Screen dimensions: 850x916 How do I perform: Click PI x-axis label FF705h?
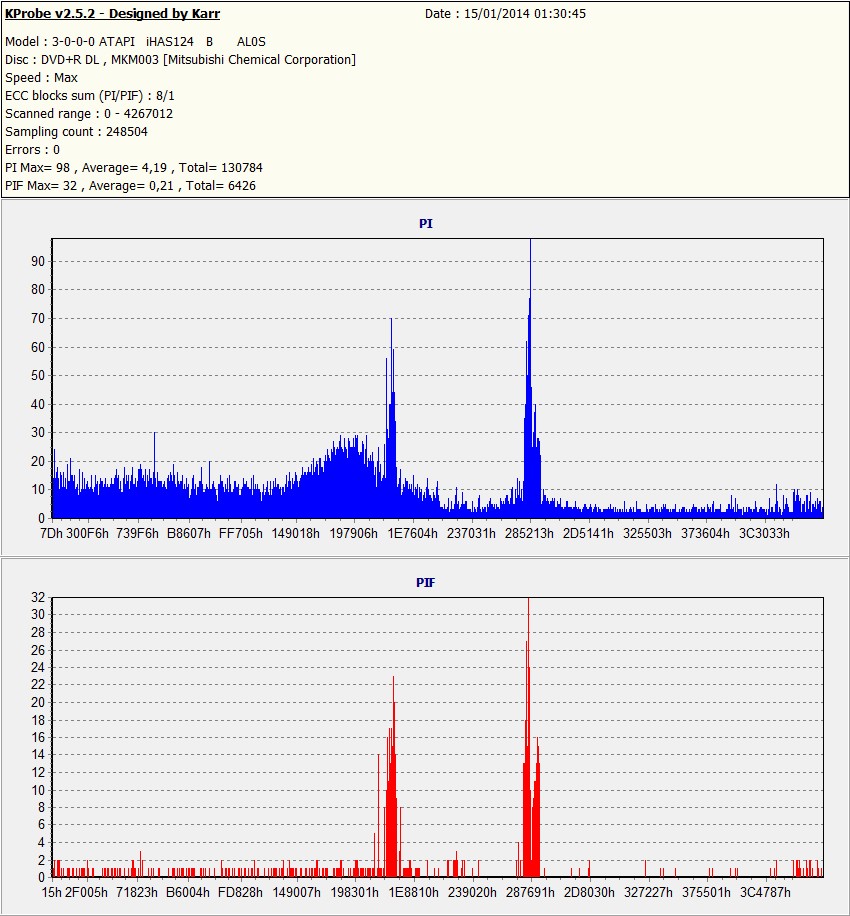pyautogui.click(x=241, y=533)
